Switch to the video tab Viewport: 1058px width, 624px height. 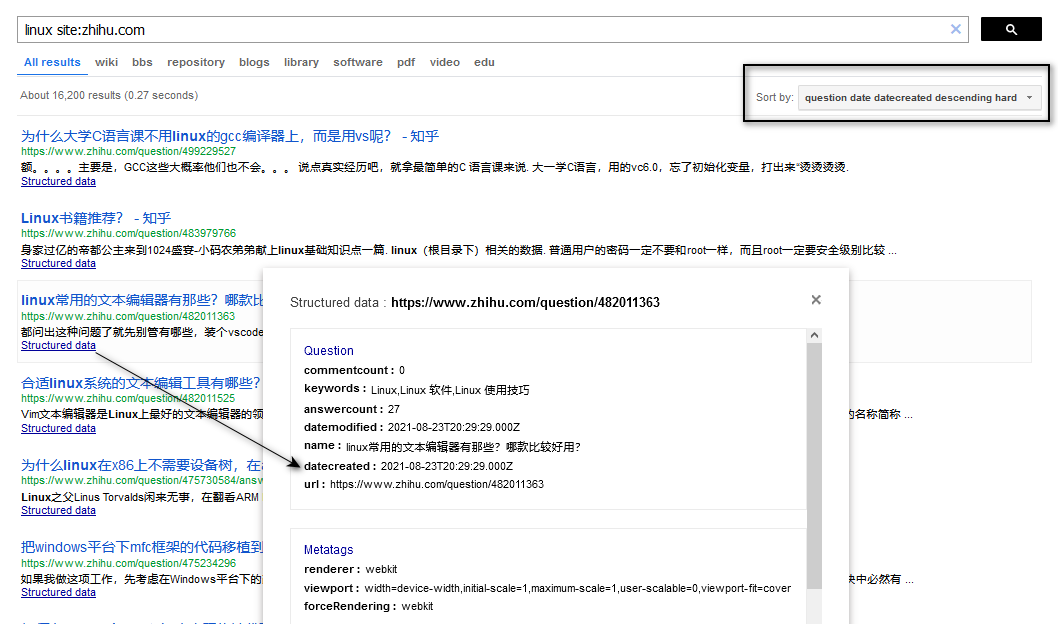click(445, 62)
